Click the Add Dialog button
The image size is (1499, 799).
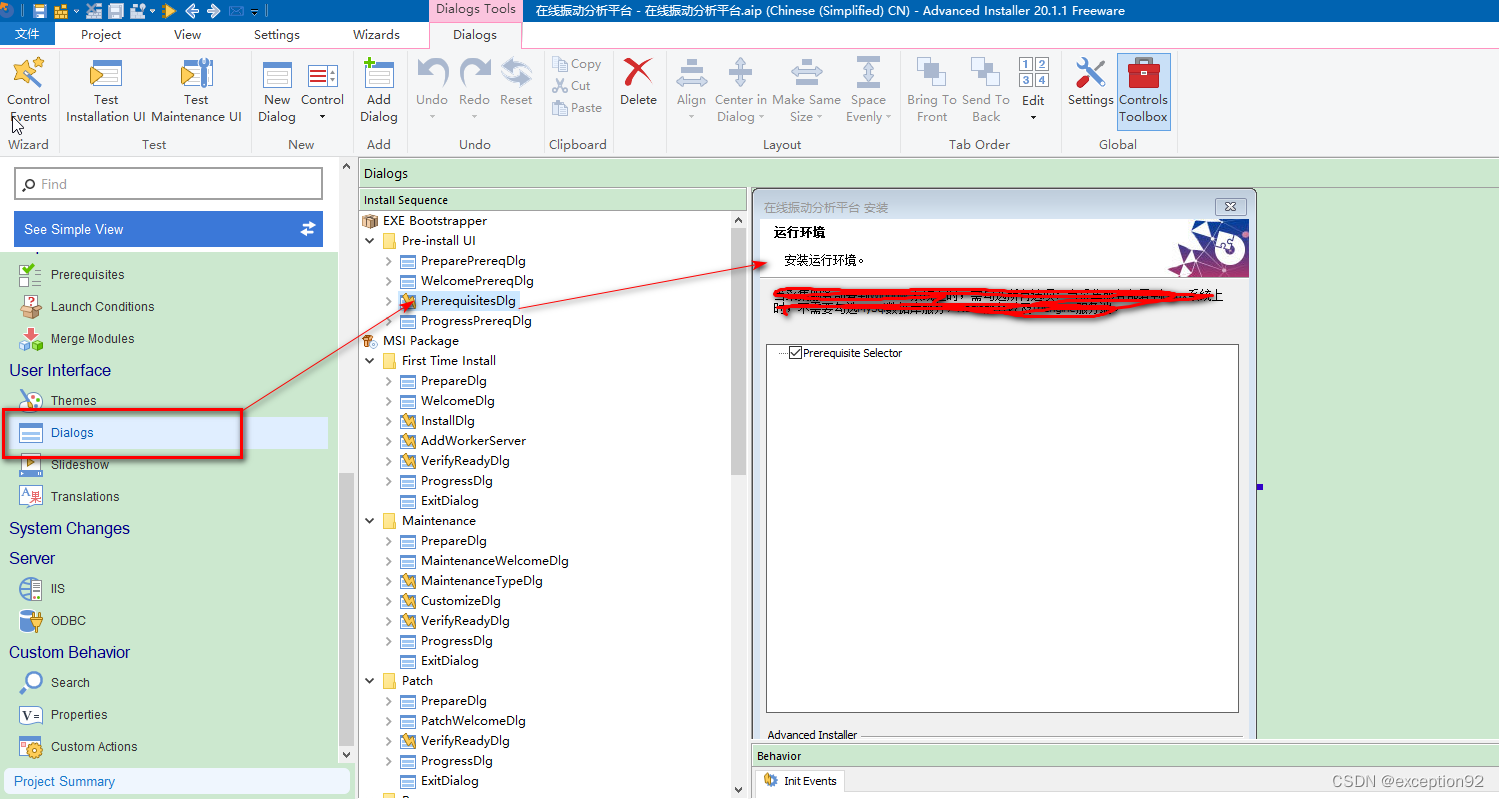pyautogui.click(x=379, y=91)
